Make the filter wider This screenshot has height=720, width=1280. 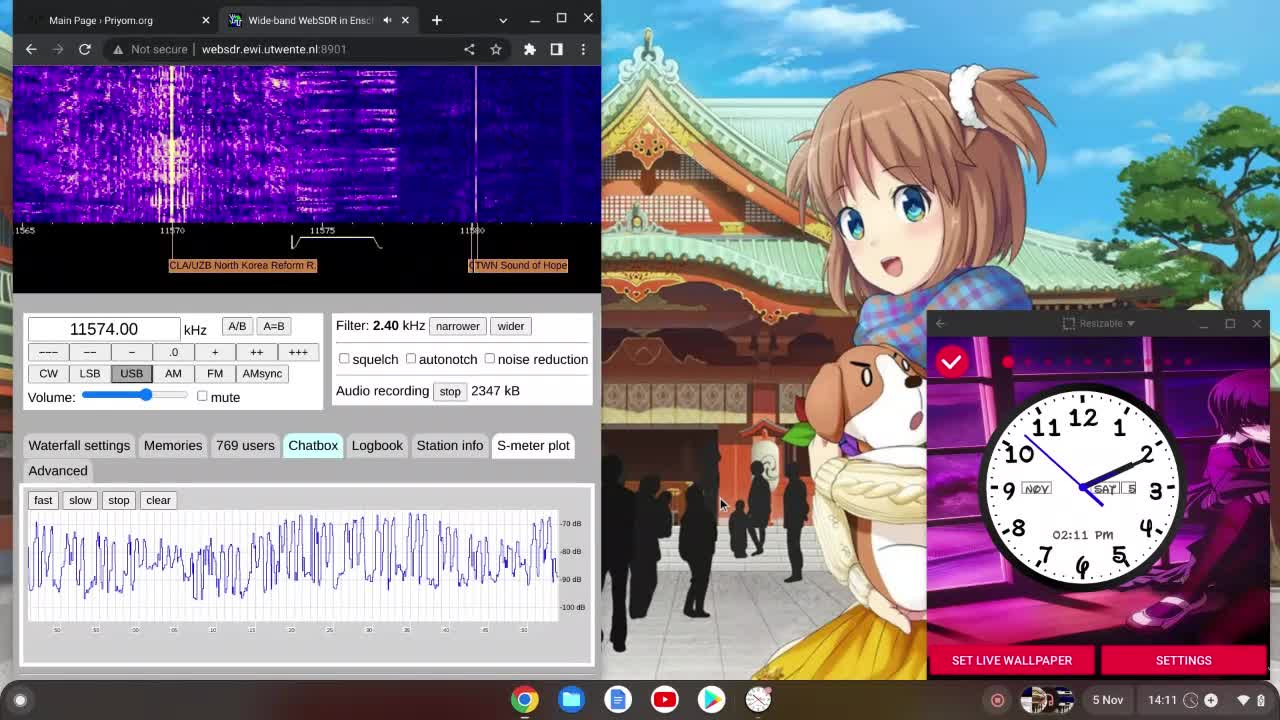[510, 327]
